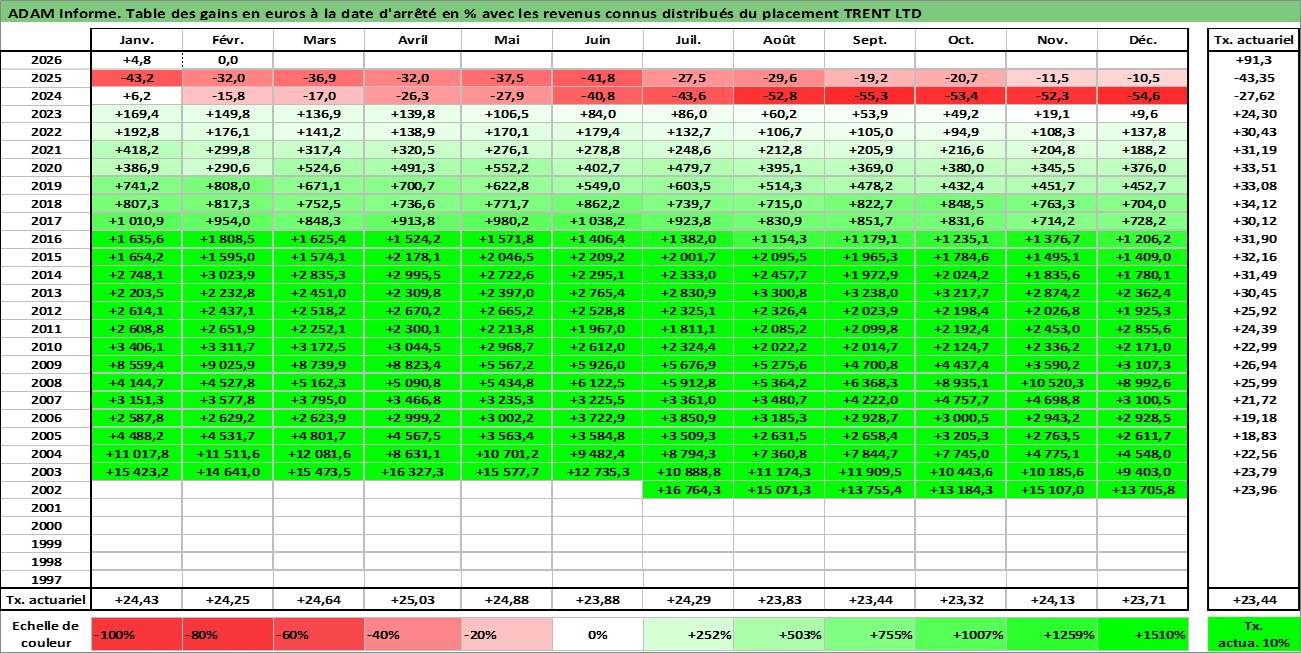
Task: Click the '+169,4' January 2023 cell
Action: [x=136, y=114]
